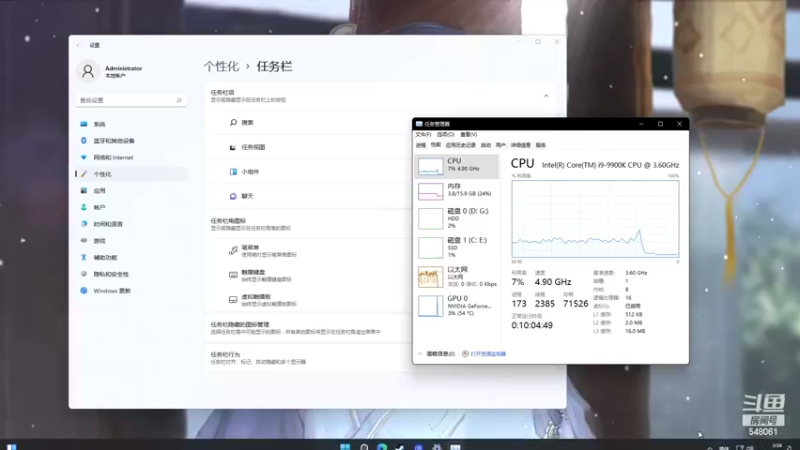Screen dimensions: 800x450
Task: Click the 聊天 (Chat) item row
Action: [309, 196]
